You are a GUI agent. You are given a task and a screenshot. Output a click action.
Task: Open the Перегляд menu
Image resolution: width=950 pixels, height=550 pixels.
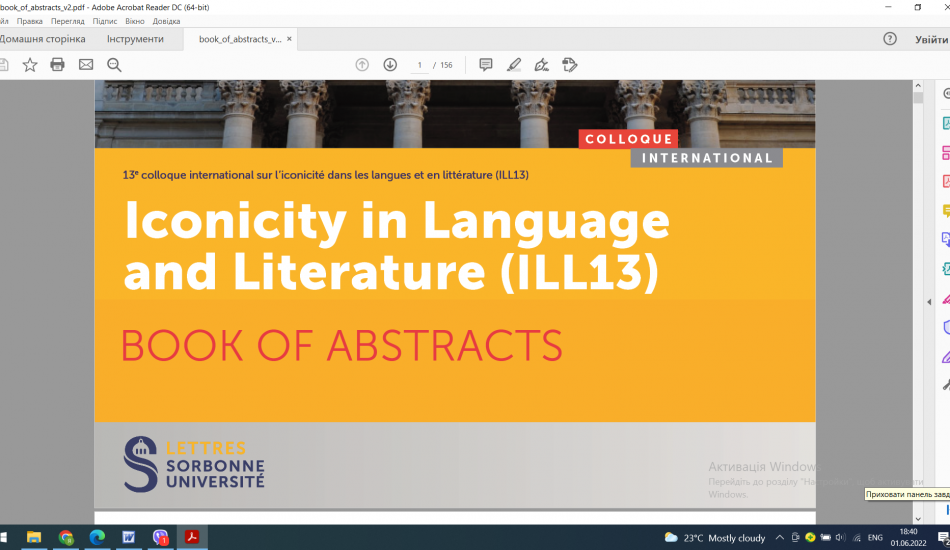[x=68, y=21]
